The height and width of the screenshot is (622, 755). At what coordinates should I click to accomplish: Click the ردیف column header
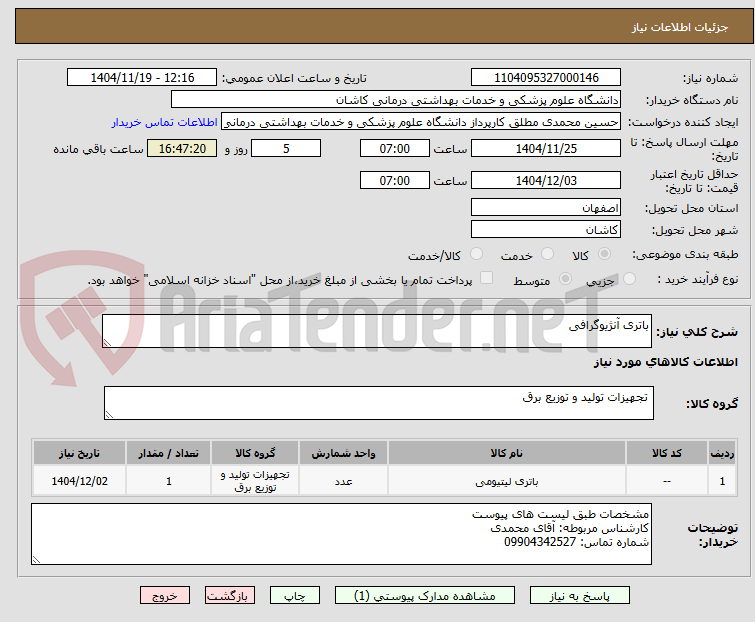[722, 453]
